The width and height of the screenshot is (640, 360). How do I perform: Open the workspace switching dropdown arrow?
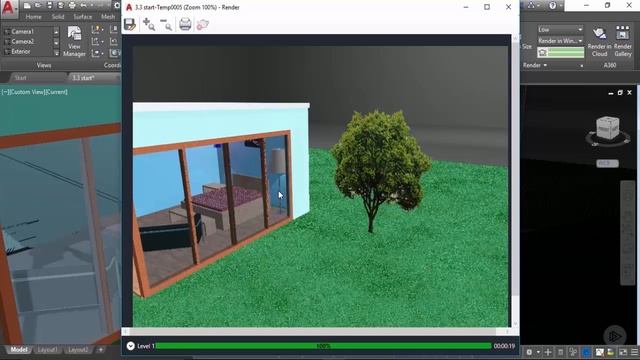click(538, 352)
